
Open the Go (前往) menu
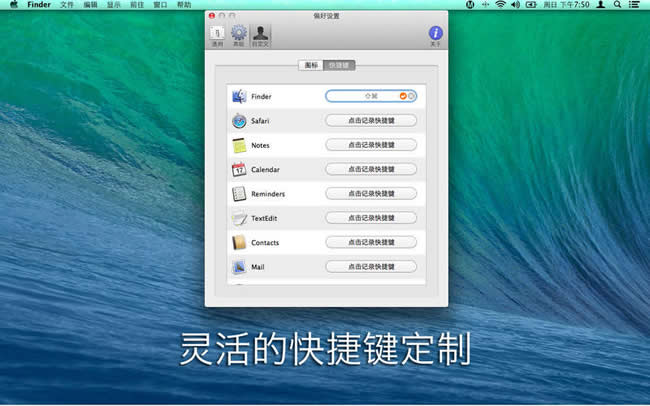click(137, 5)
